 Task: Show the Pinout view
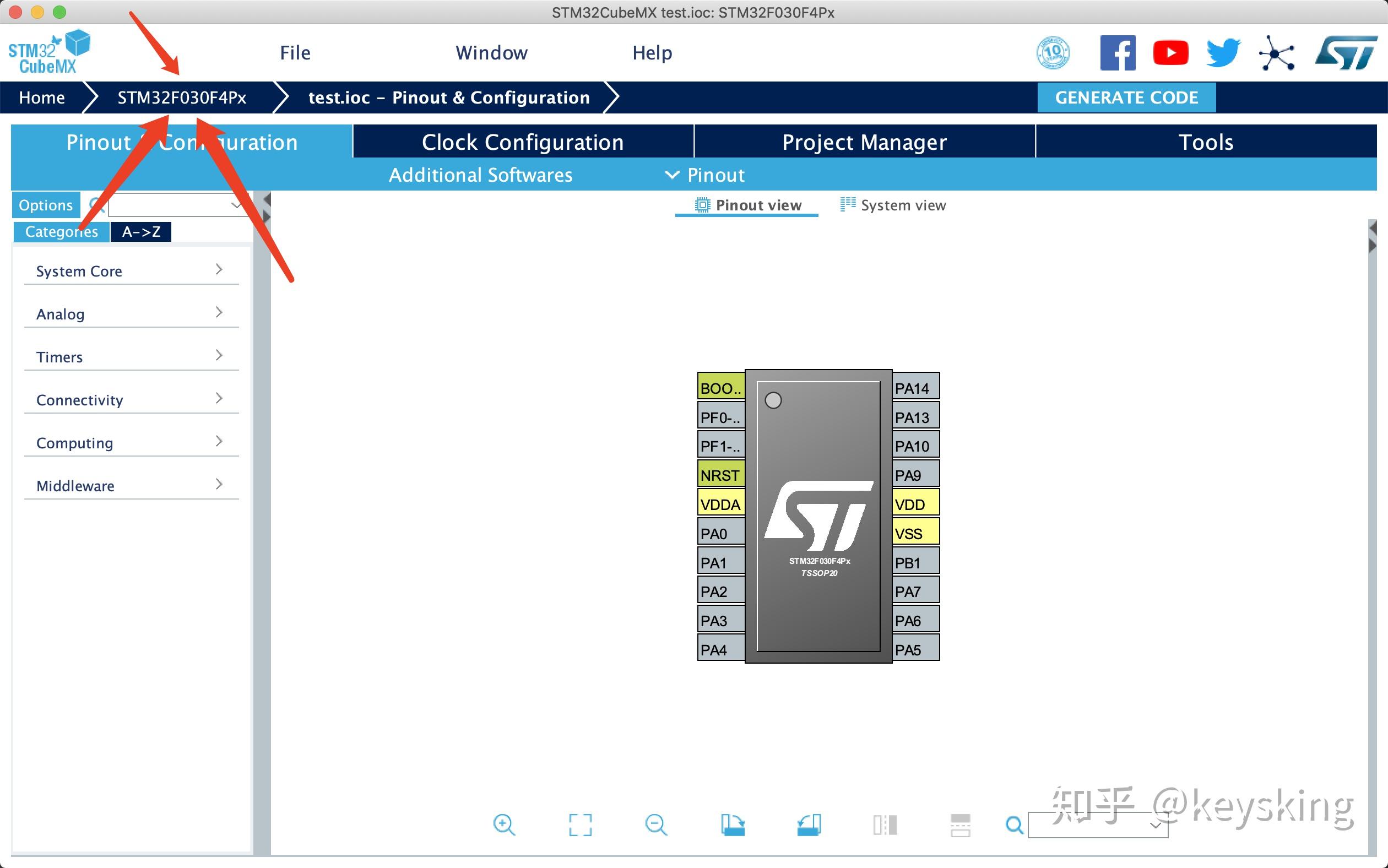746,205
